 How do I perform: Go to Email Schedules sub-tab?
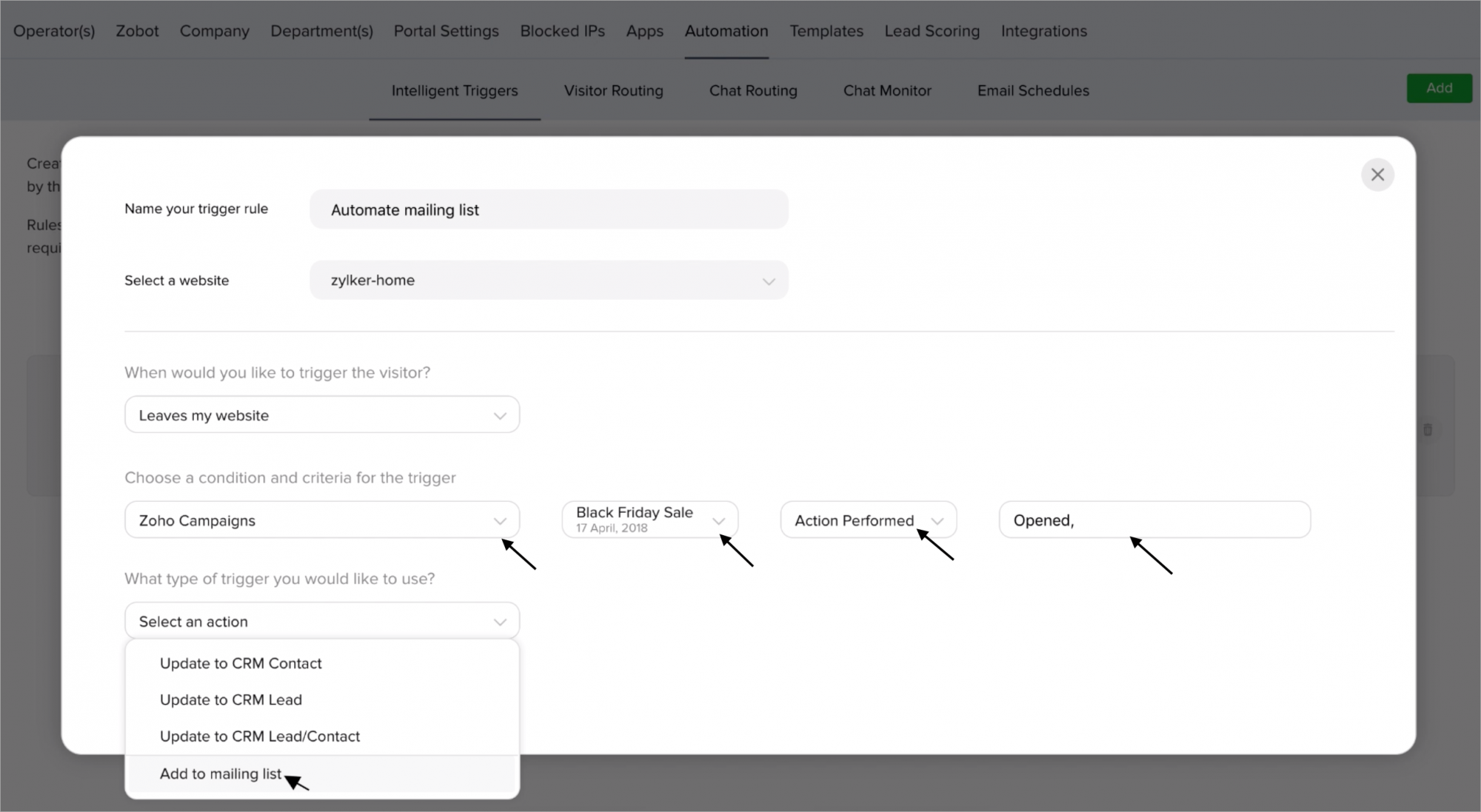[x=1033, y=90]
